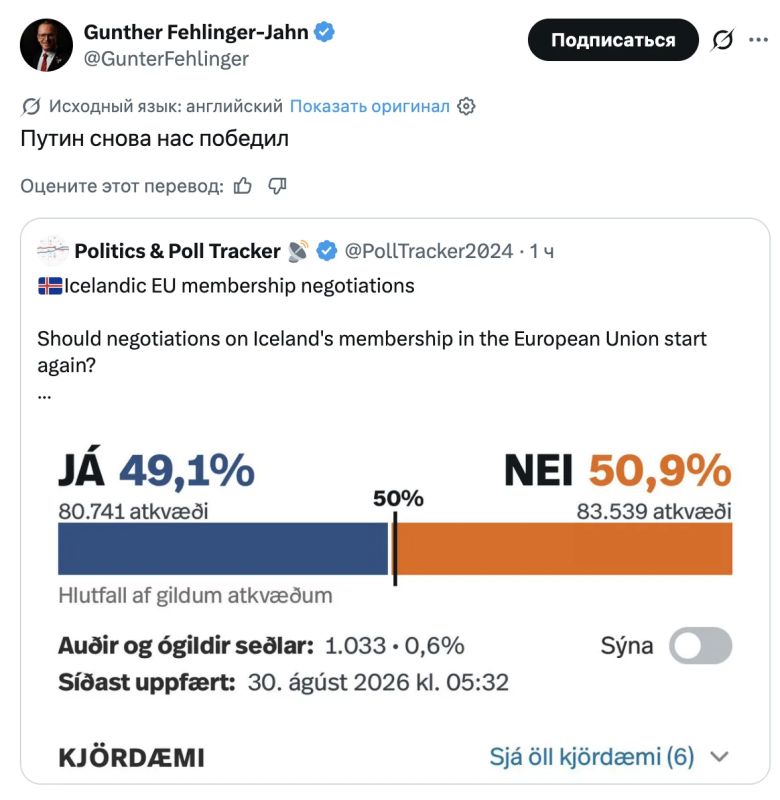Click the Politics & Poll Tracker avatar
Viewport: 780px width, 800px height.
(53, 251)
